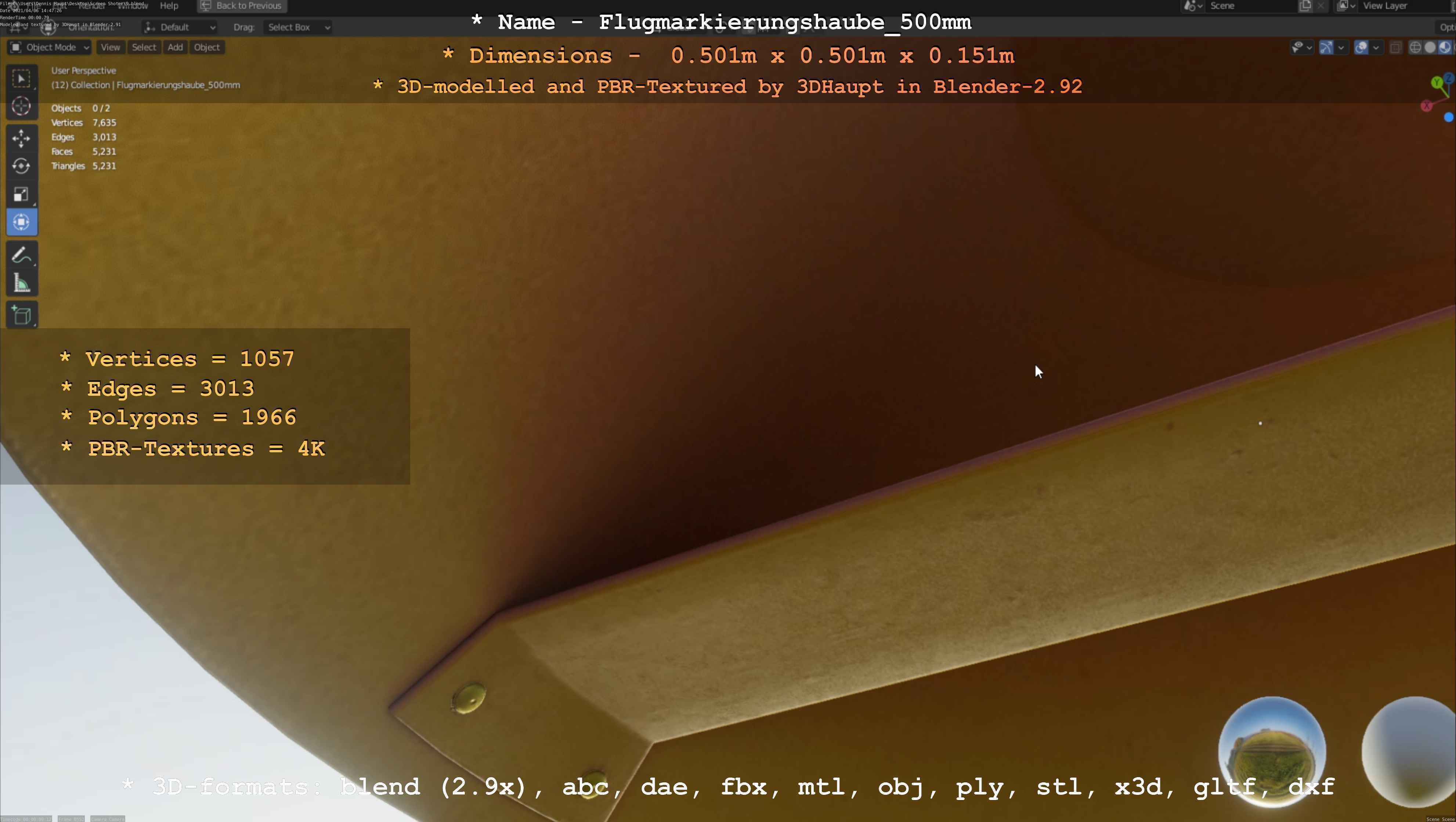This screenshot has height=822, width=1456.
Task: Open the Help menu
Action: 169,6
